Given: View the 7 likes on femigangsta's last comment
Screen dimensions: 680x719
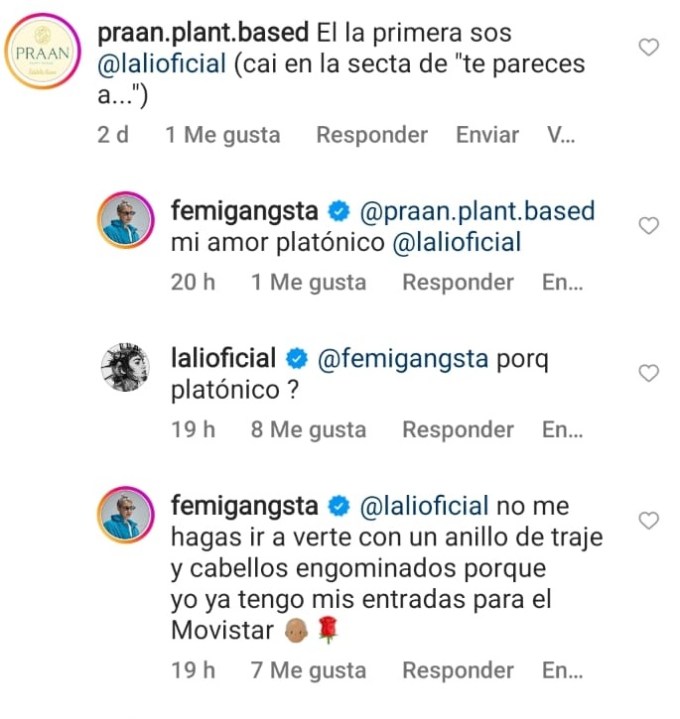Looking at the screenshot, I should click(x=308, y=670).
